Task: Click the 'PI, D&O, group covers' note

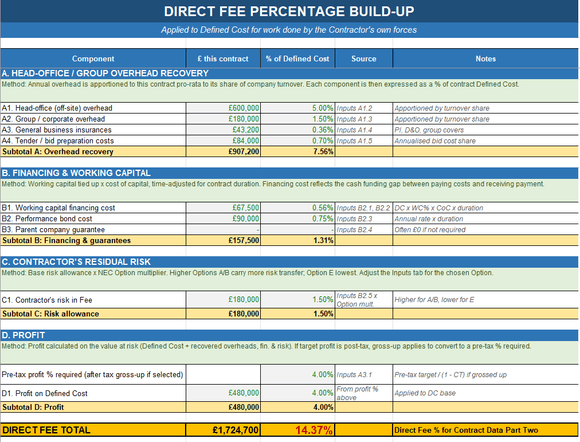Action: click(485, 130)
